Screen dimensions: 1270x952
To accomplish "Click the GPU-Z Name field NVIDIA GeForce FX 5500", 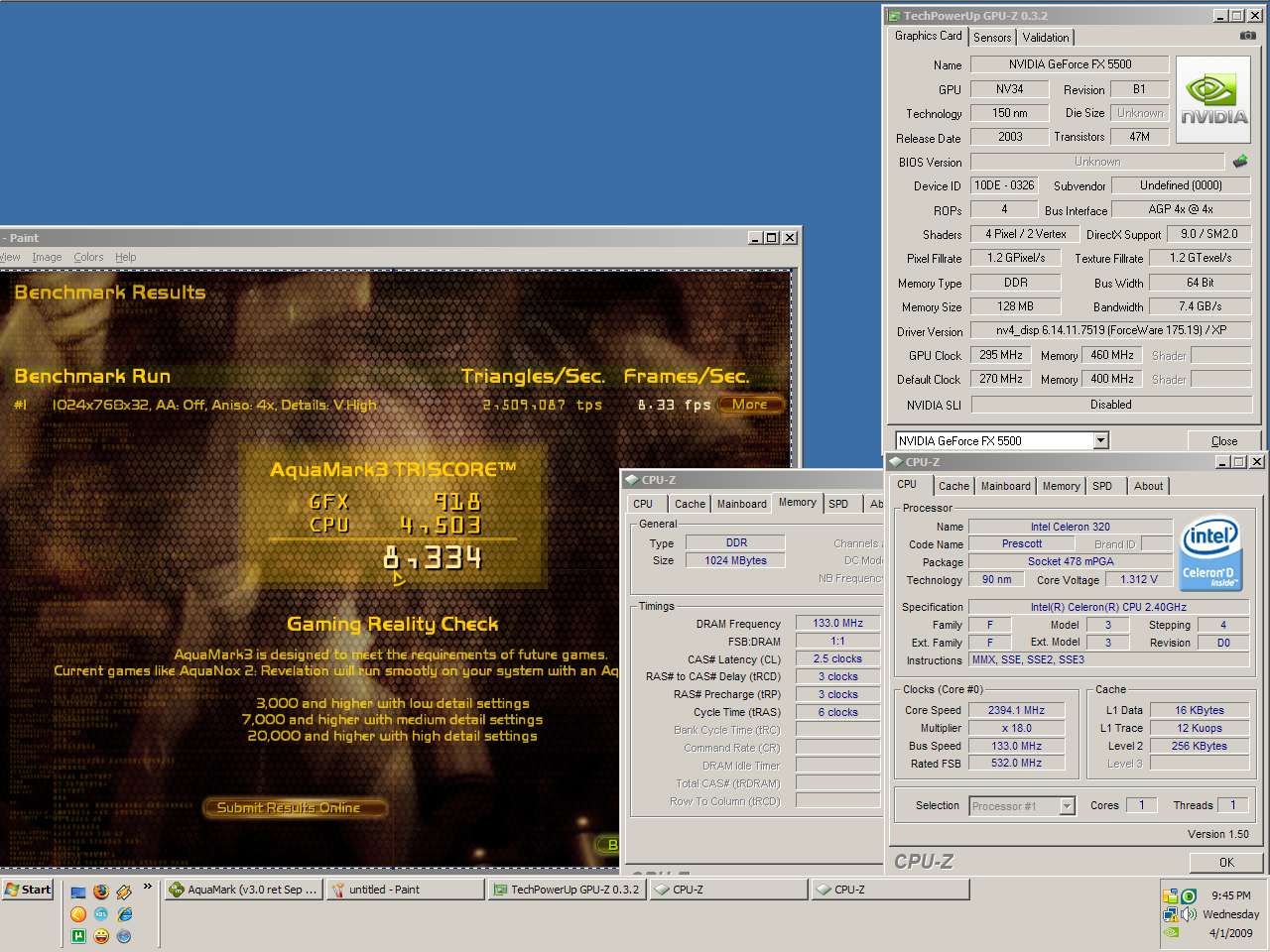I will (x=1070, y=64).
